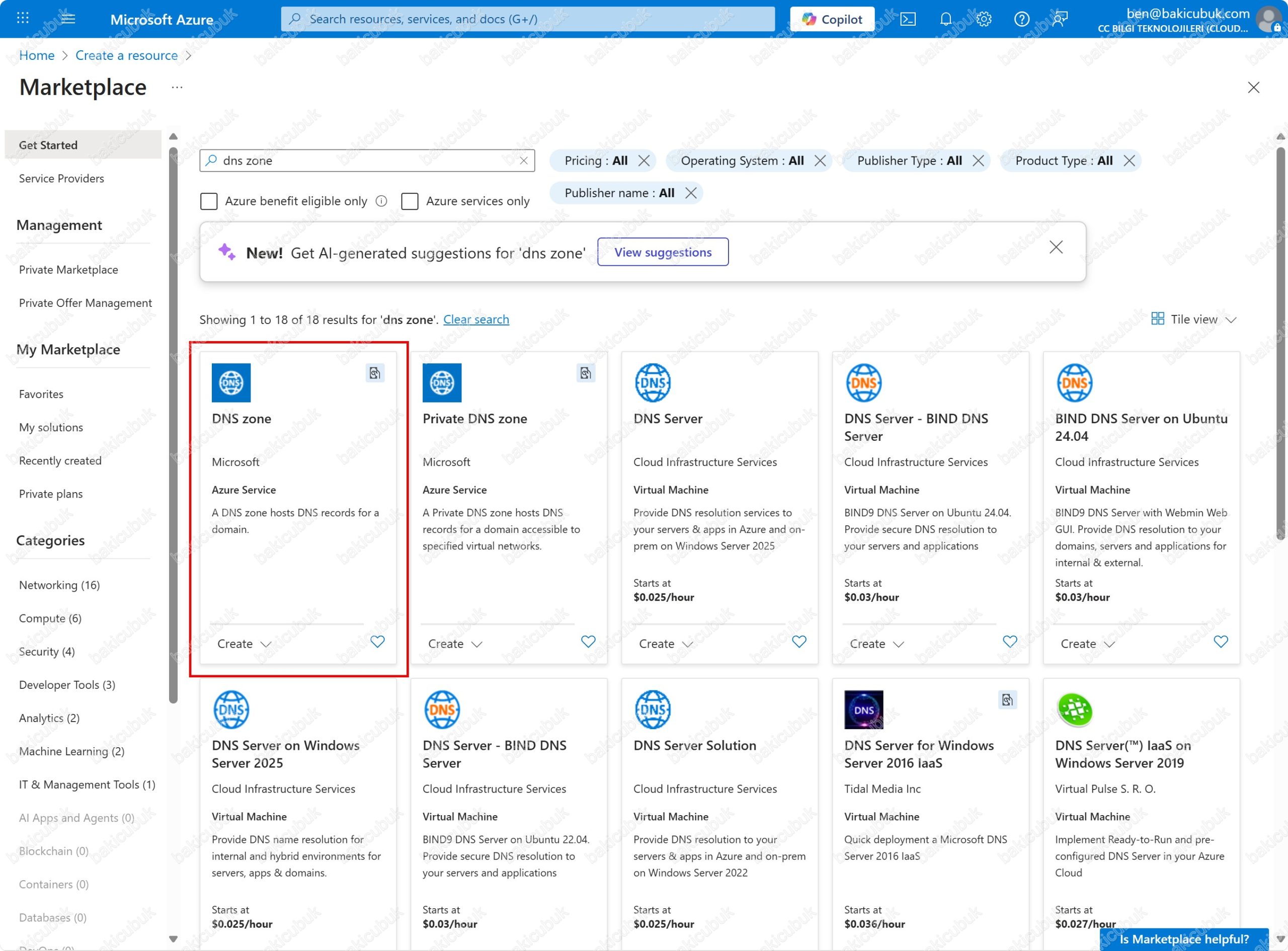The image size is (1288, 951).
Task: Click the Copilot button
Action: (x=832, y=19)
